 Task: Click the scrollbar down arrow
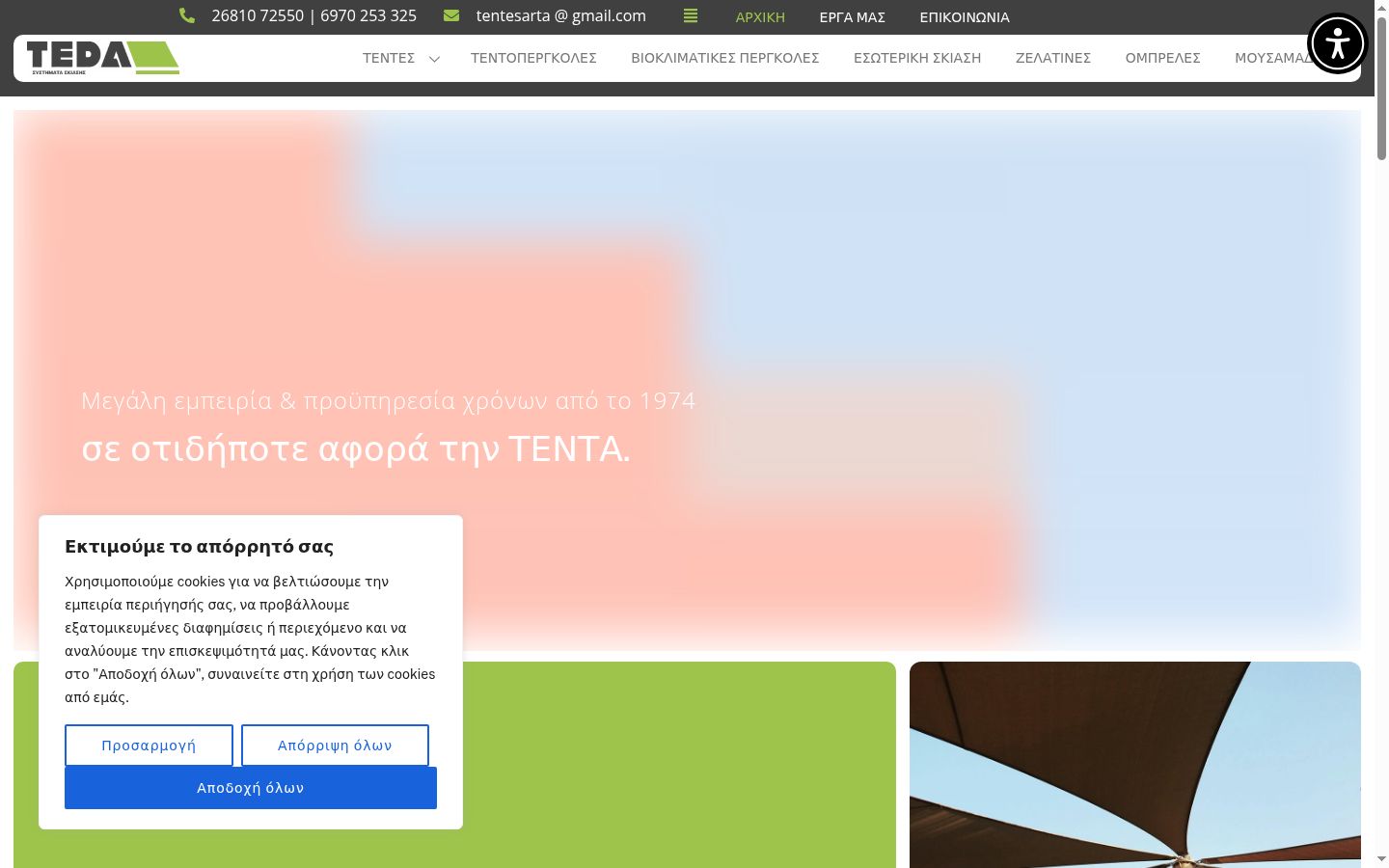[1381, 858]
